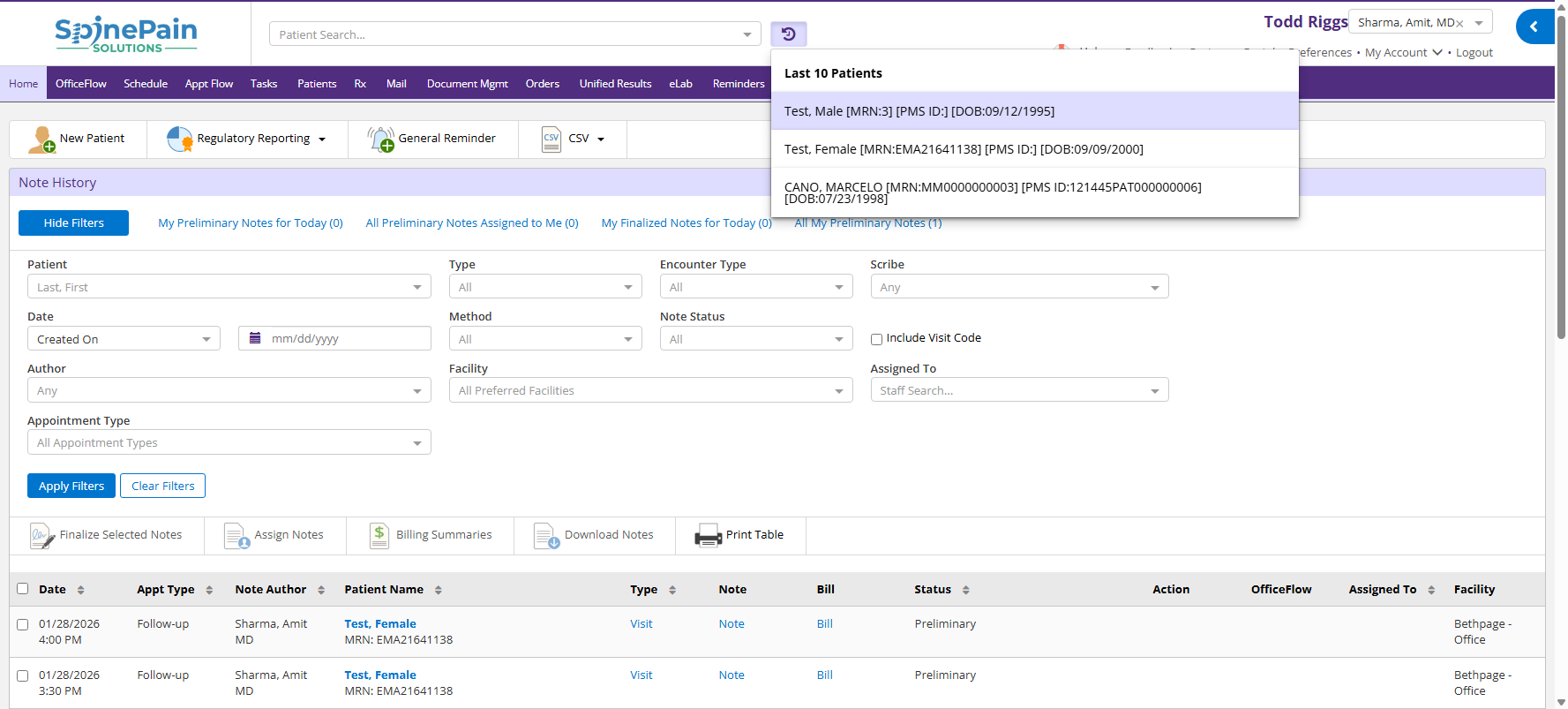Switch to the Document Mgmt tab
1568x709 pixels.
pyautogui.click(x=467, y=84)
